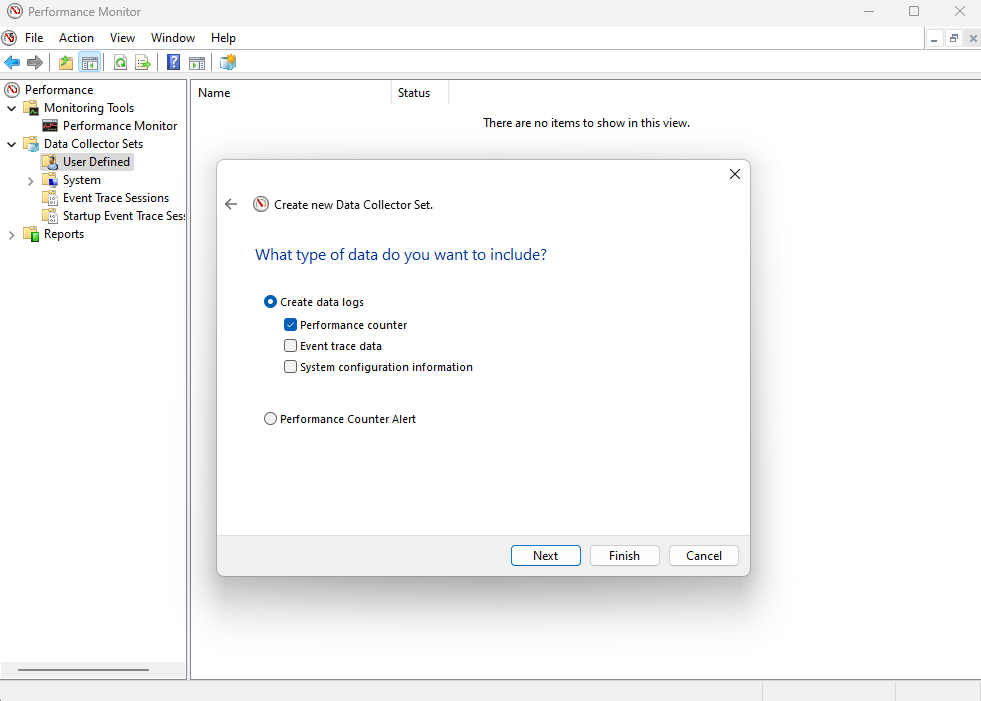981x701 pixels.
Task: Enable the Event trace data checkbox
Action: 291,346
